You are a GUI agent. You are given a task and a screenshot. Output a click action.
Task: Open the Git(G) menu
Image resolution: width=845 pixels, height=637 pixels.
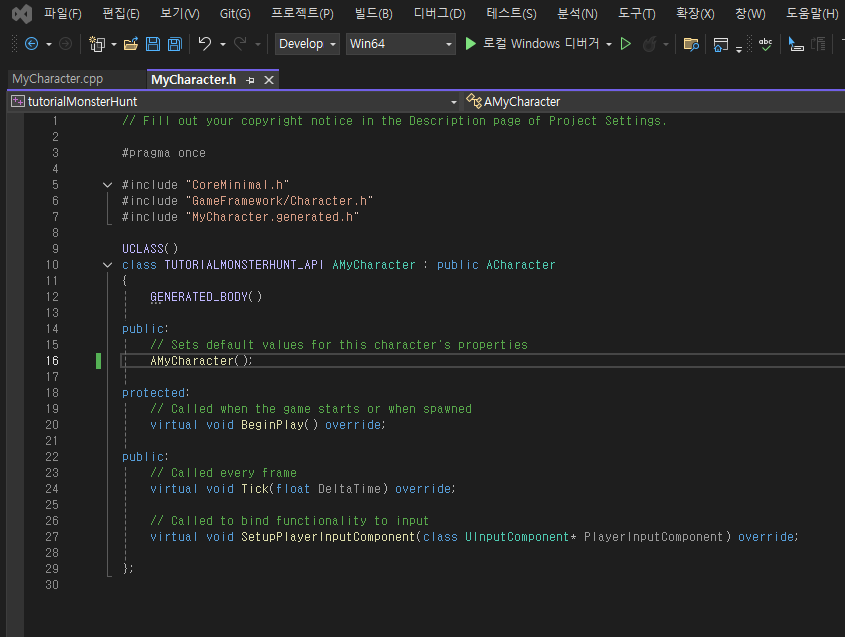235,13
